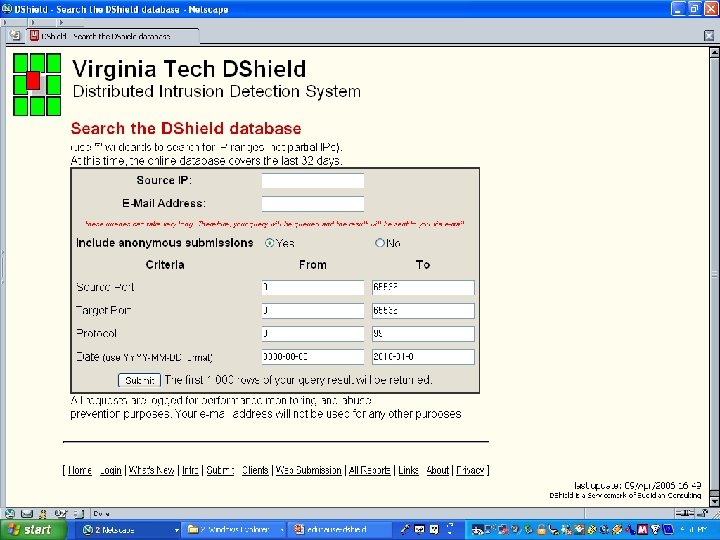Image resolution: width=720 pixels, height=540 pixels.
Task: Expand the first collapsed toolbar arrow
Action: tap(4, 22)
